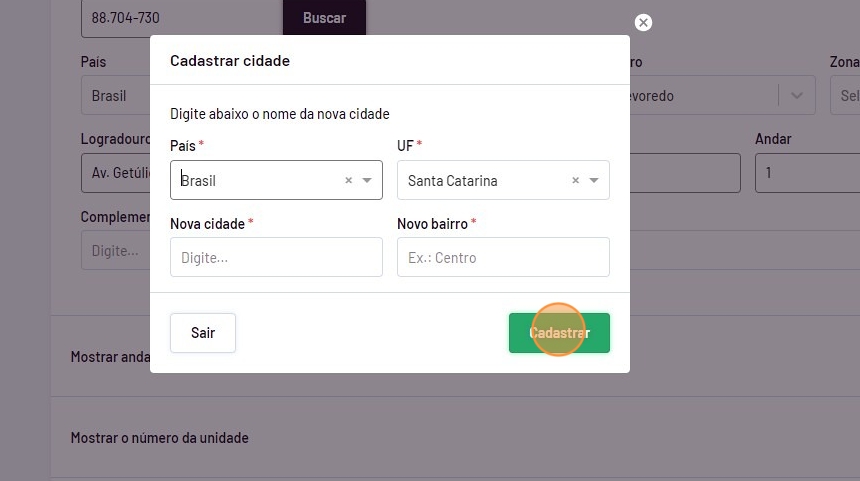This screenshot has height=481, width=860.
Task: Clear the Santa Catarina UF selection
Action: click(x=576, y=181)
